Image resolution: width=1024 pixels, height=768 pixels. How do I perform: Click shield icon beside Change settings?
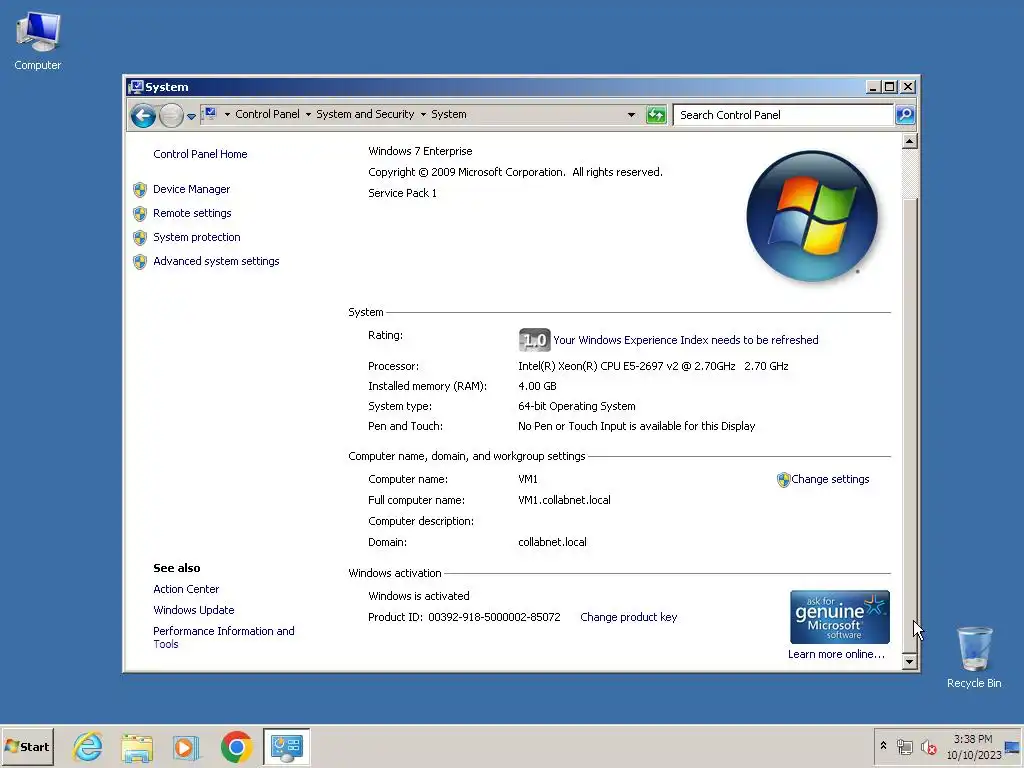point(784,480)
